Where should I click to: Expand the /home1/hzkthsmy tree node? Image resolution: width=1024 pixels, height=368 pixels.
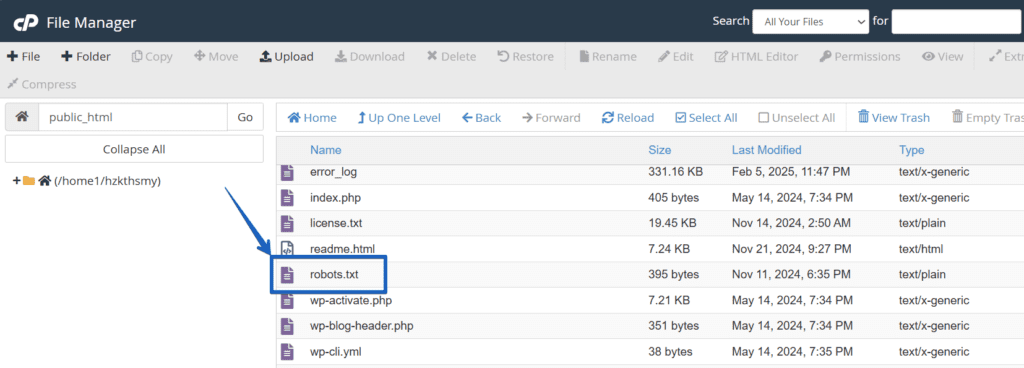pyautogui.click(x=17, y=181)
